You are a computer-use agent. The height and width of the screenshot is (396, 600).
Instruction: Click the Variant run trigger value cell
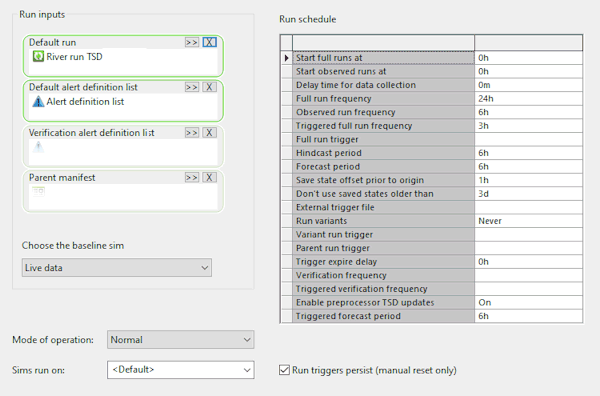(x=528, y=235)
